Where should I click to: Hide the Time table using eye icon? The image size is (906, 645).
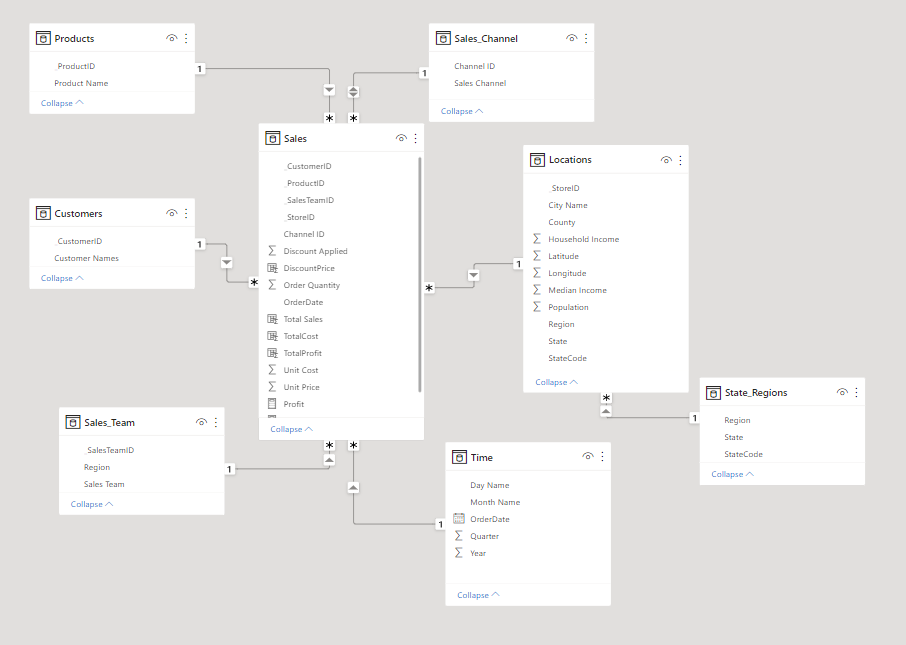pos(588,457)
